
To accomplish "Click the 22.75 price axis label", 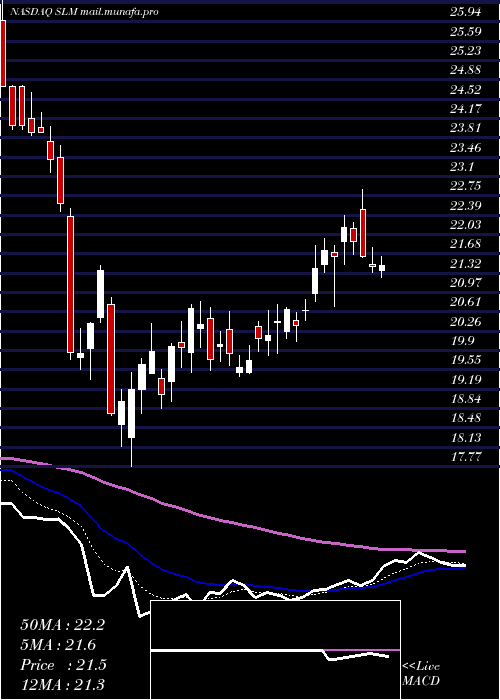I will click(x=466, y=186).
